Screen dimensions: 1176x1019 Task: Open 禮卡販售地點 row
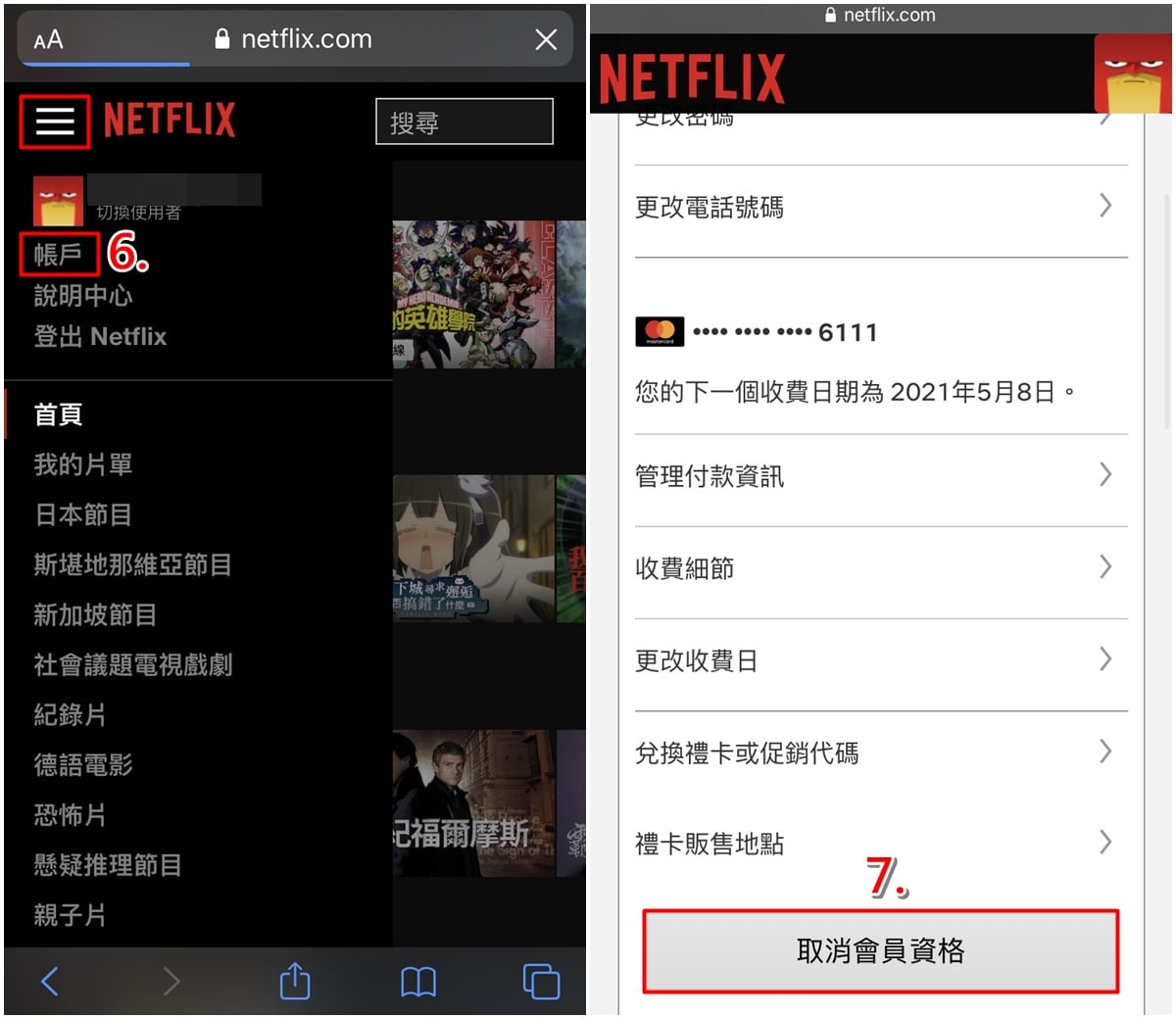point(881,843)
